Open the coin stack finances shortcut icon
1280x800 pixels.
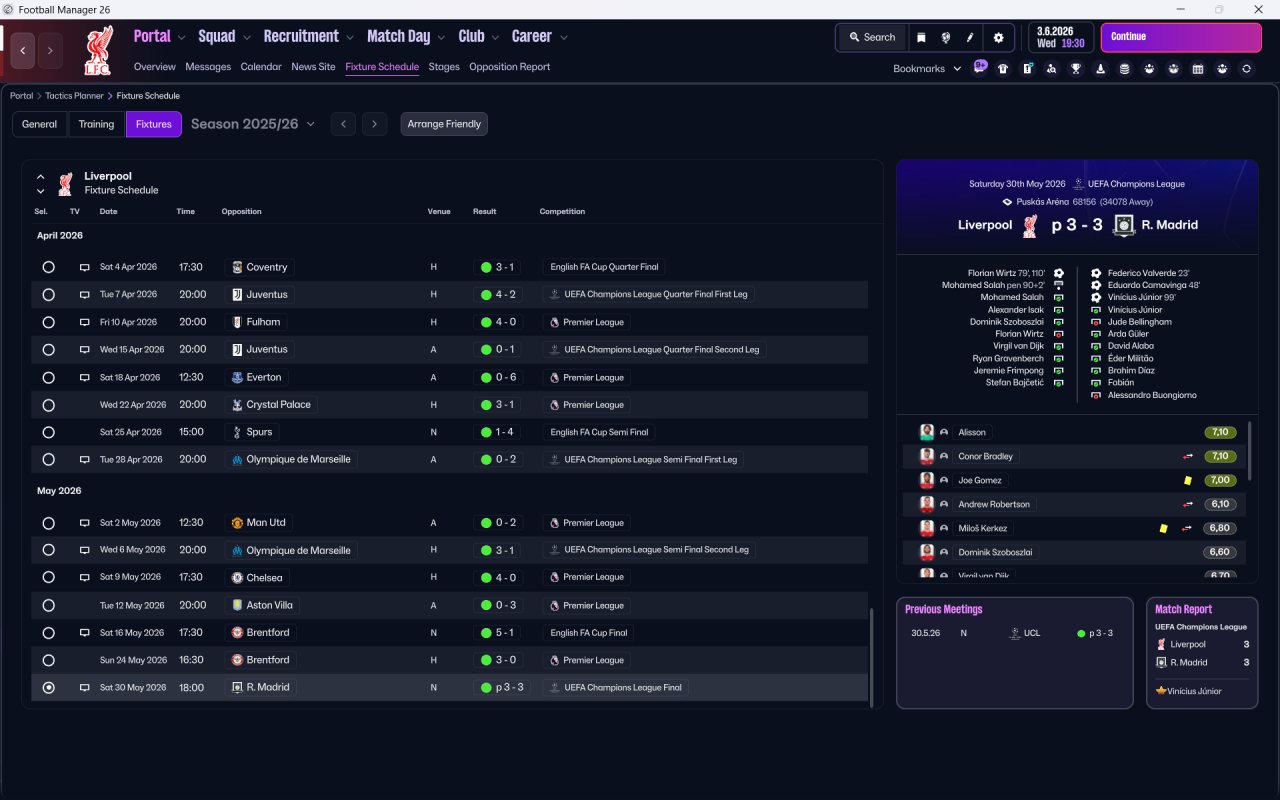point(1125,69)
